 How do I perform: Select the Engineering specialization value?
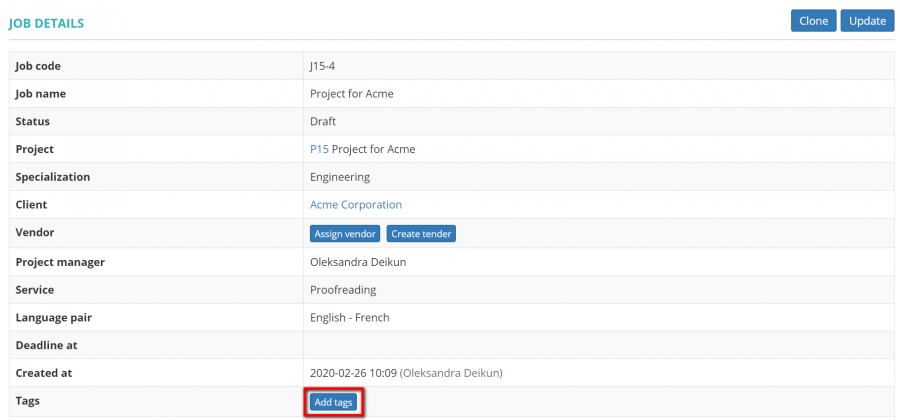click(x=340, y=177)
